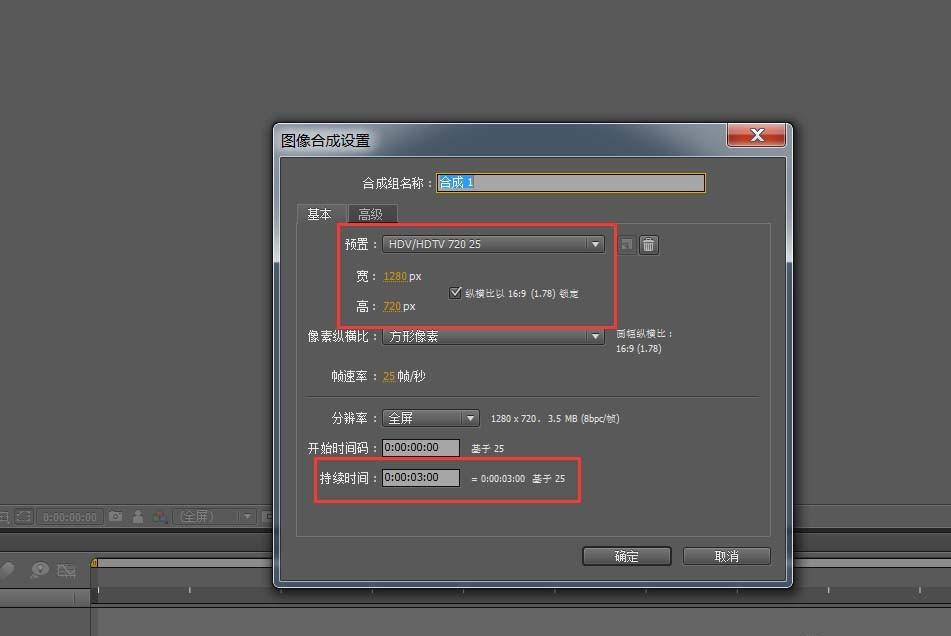Click the transparency grid person icon
Image resolution: width=951 pixels, height=636 pixels.
click(x=137, y=516)
